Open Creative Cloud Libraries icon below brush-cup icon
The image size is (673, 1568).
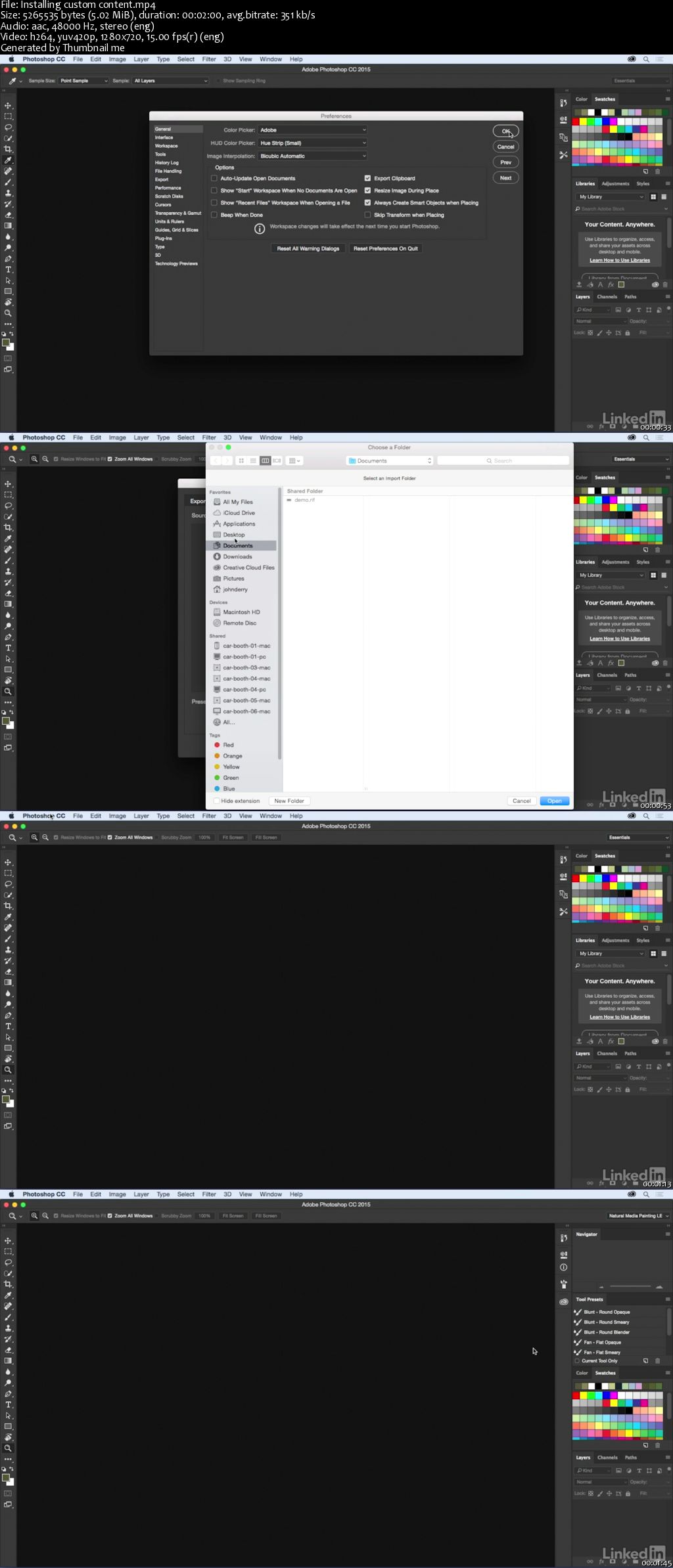click(563, 1301)
